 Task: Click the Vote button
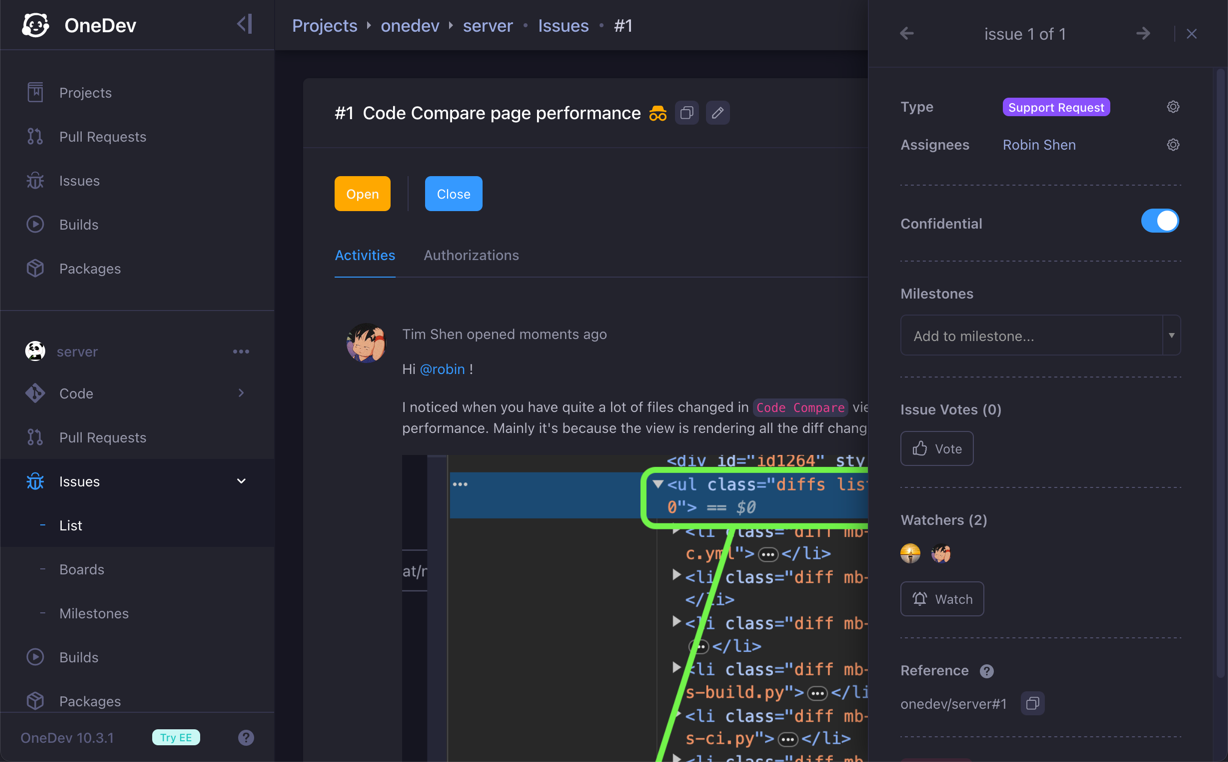[x=937, y=449]
